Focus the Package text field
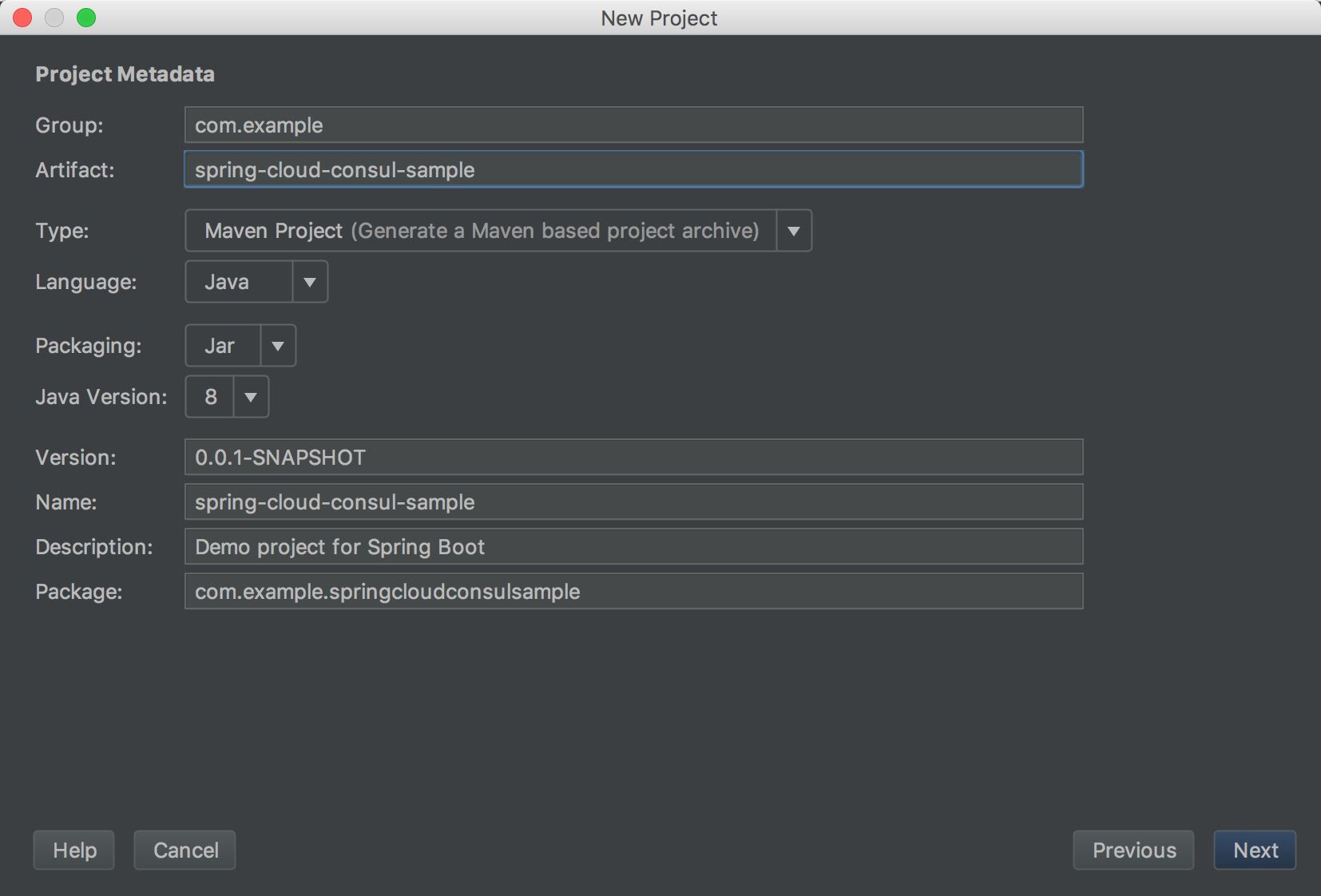 633,592
